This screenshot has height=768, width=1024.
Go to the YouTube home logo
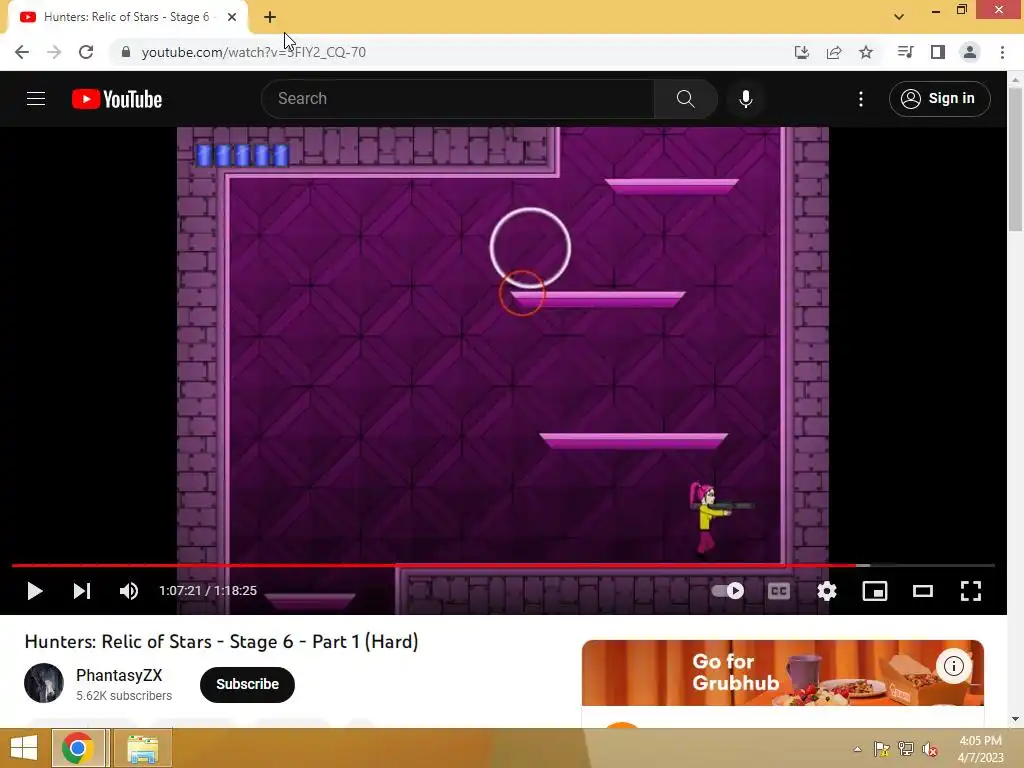tap(117, 99)
